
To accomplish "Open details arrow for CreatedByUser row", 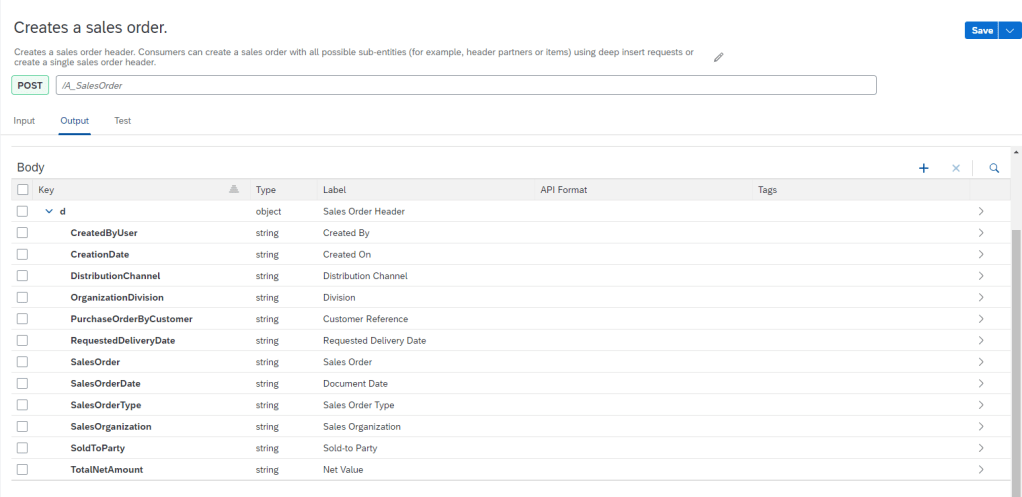I will point(981,233).
